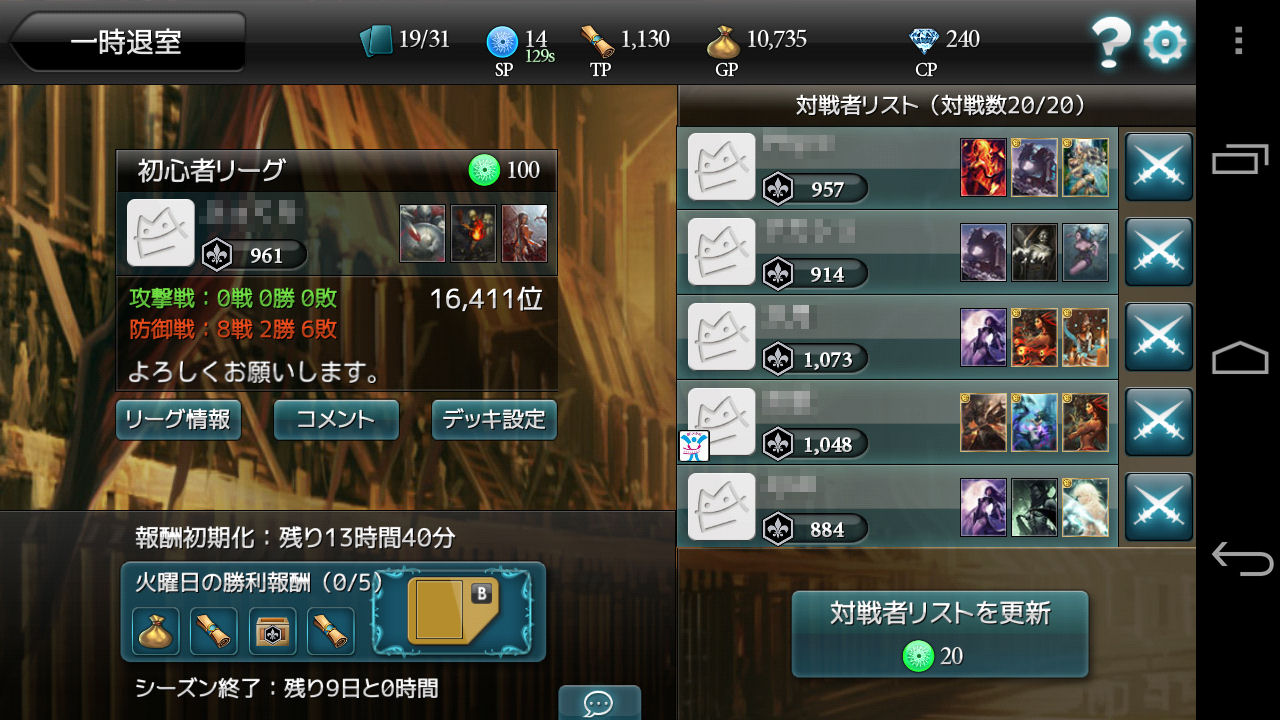1280x720 pixels.
Task: Battle the opponent rated 957 via crossed swords
Action: click(1159, 167)
